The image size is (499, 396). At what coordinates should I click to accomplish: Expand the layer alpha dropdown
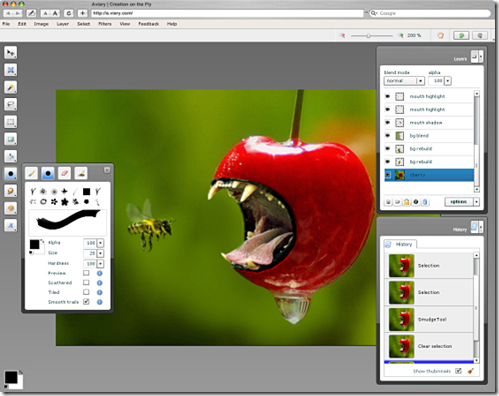[x=448, y=81]
